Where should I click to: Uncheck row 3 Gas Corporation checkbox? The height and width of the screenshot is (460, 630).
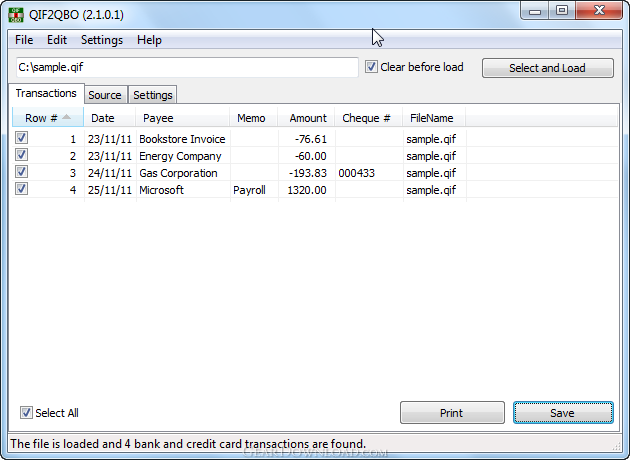pyautogui.click(x=22, y=173)
